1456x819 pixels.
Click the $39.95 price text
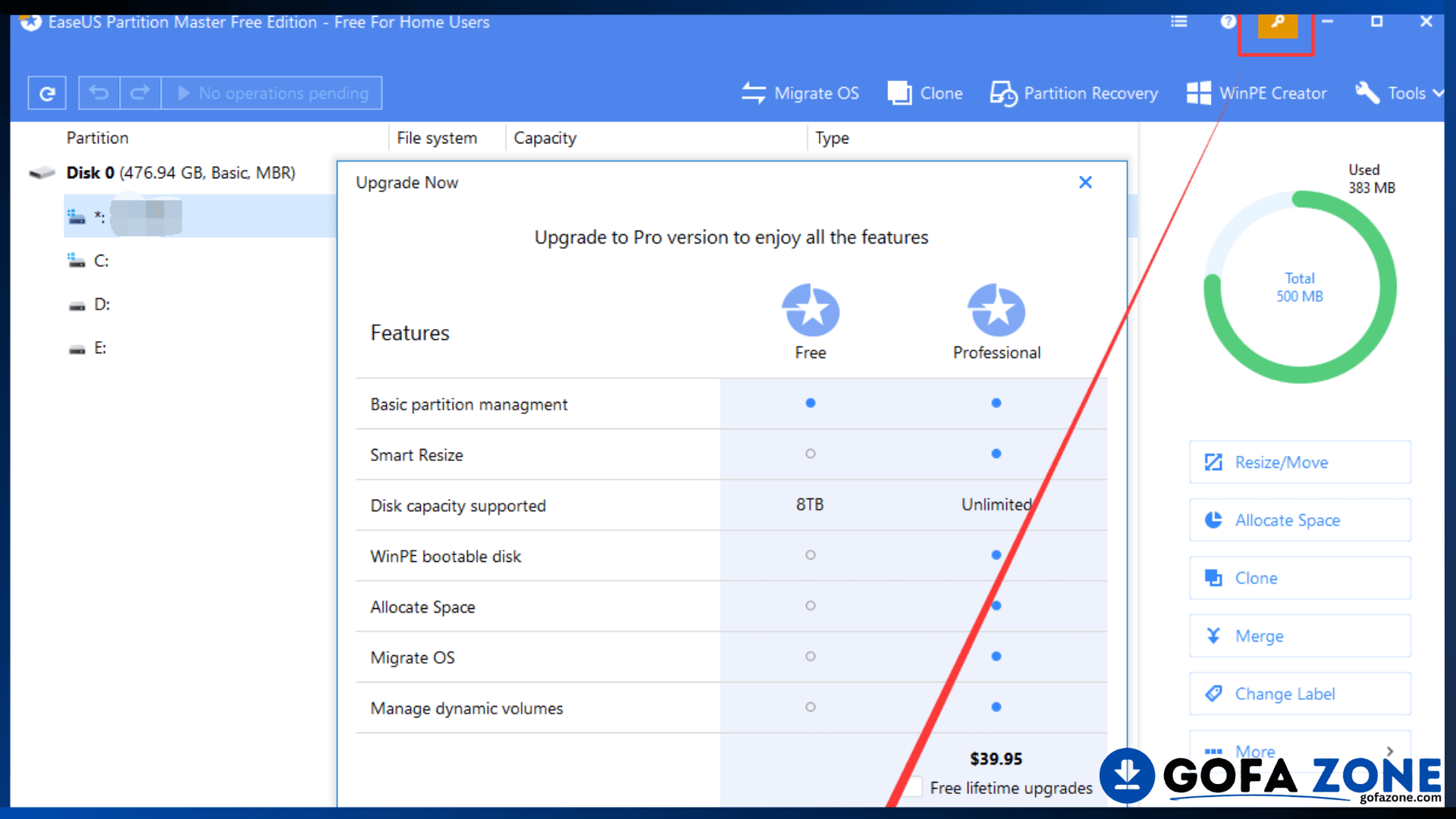click(x=996, y=758)
